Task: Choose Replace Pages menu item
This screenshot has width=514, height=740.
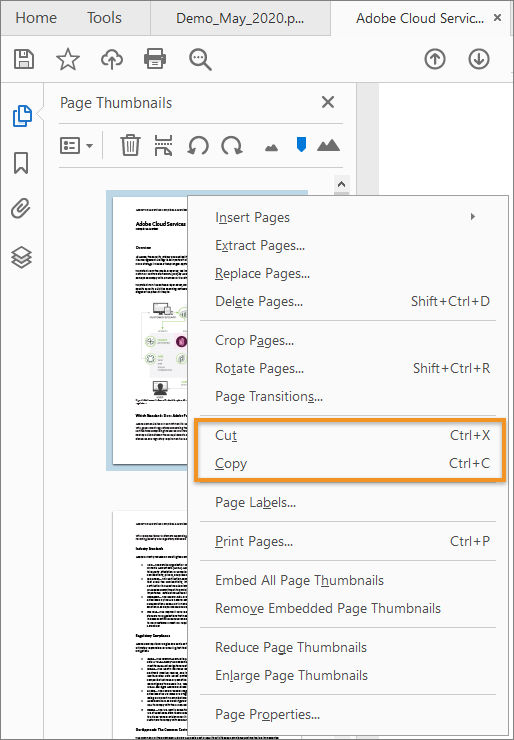Action: click(x=348, y=273)
